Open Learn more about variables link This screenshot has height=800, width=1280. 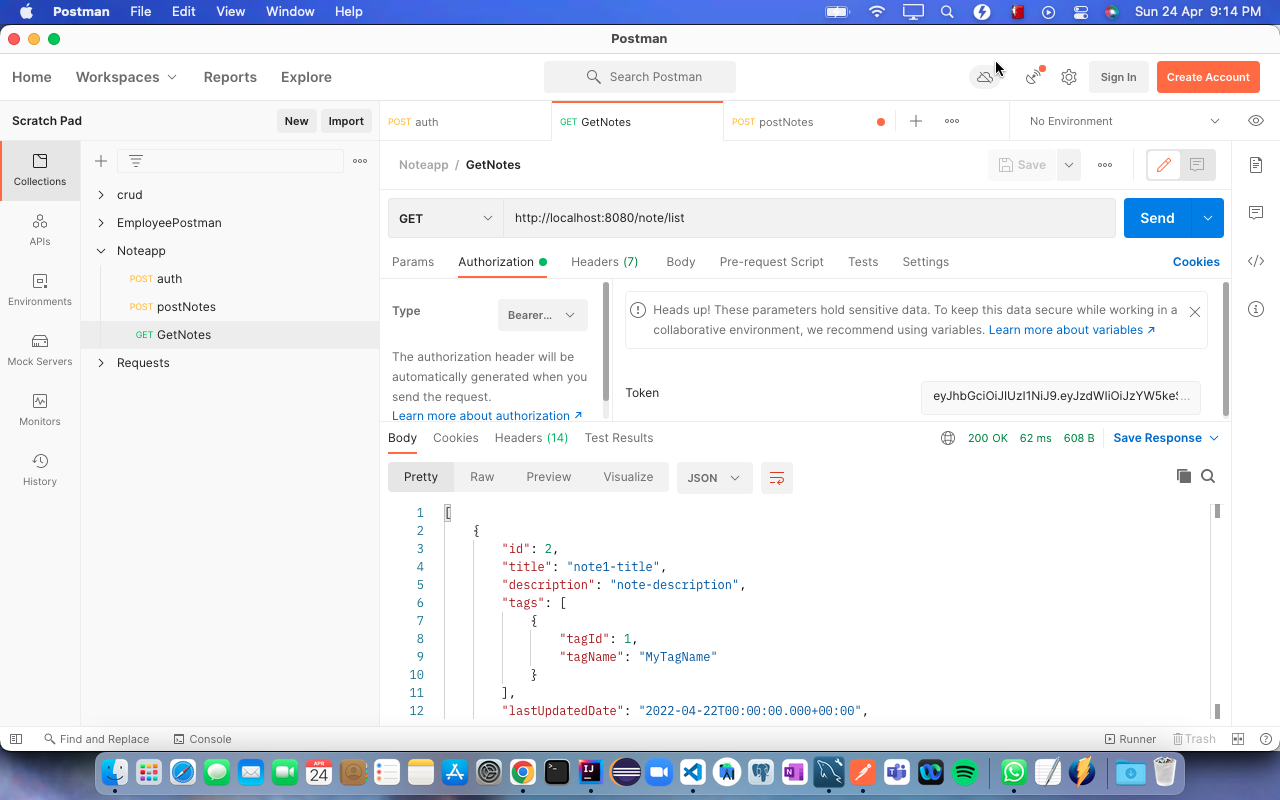pos(1072,330)
